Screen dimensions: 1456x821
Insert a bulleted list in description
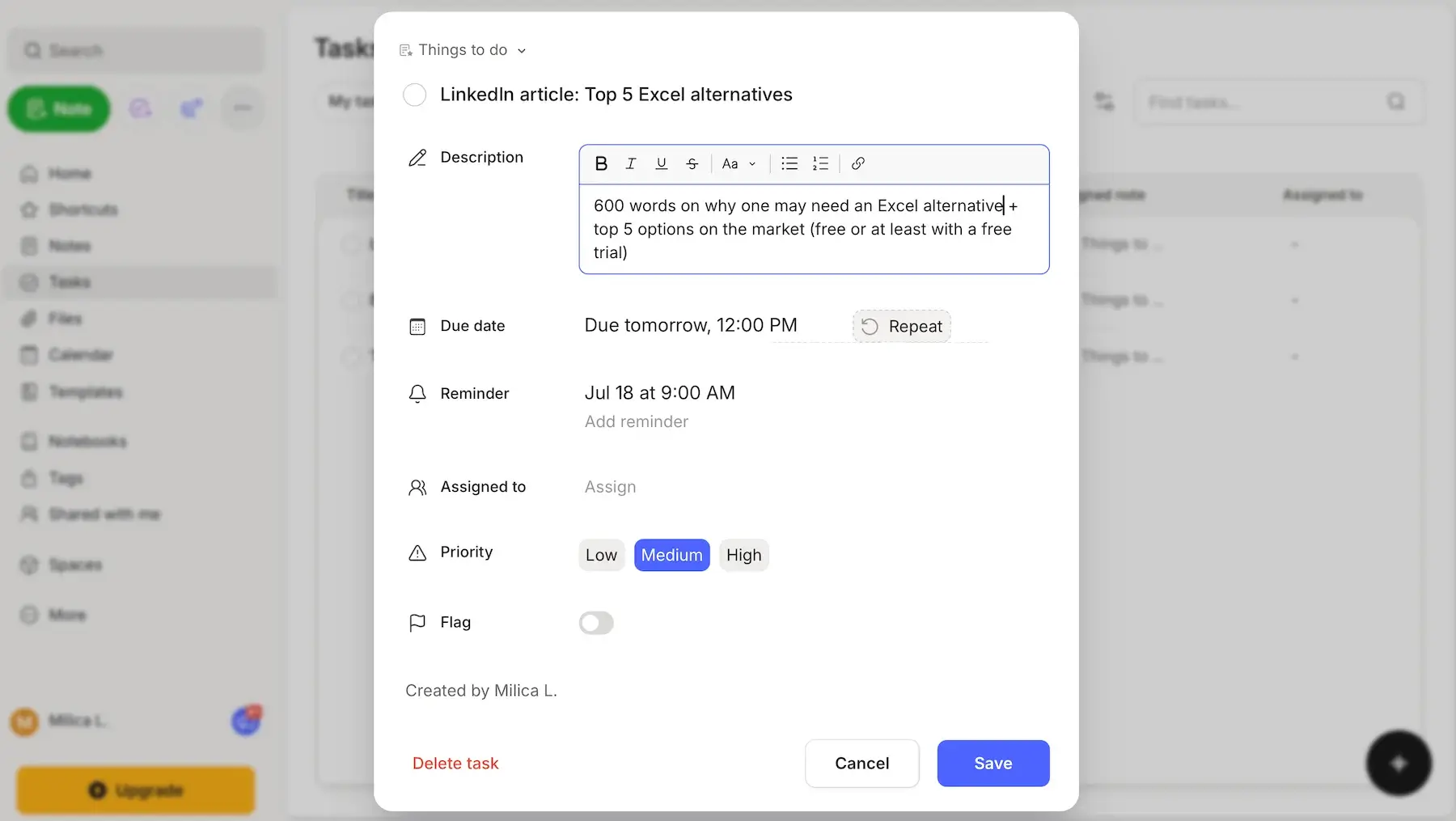click(789, 163)
